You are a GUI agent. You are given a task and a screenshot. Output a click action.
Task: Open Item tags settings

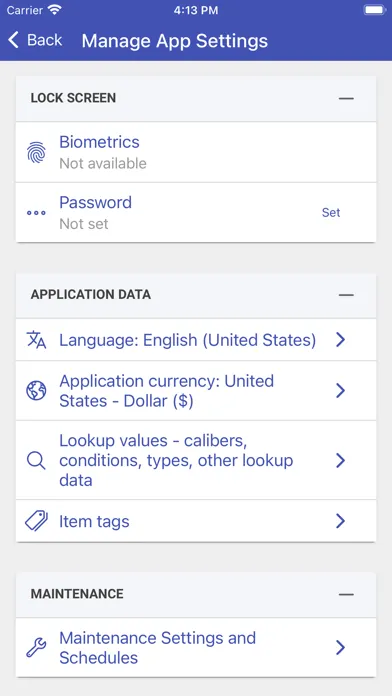point(196,521)
